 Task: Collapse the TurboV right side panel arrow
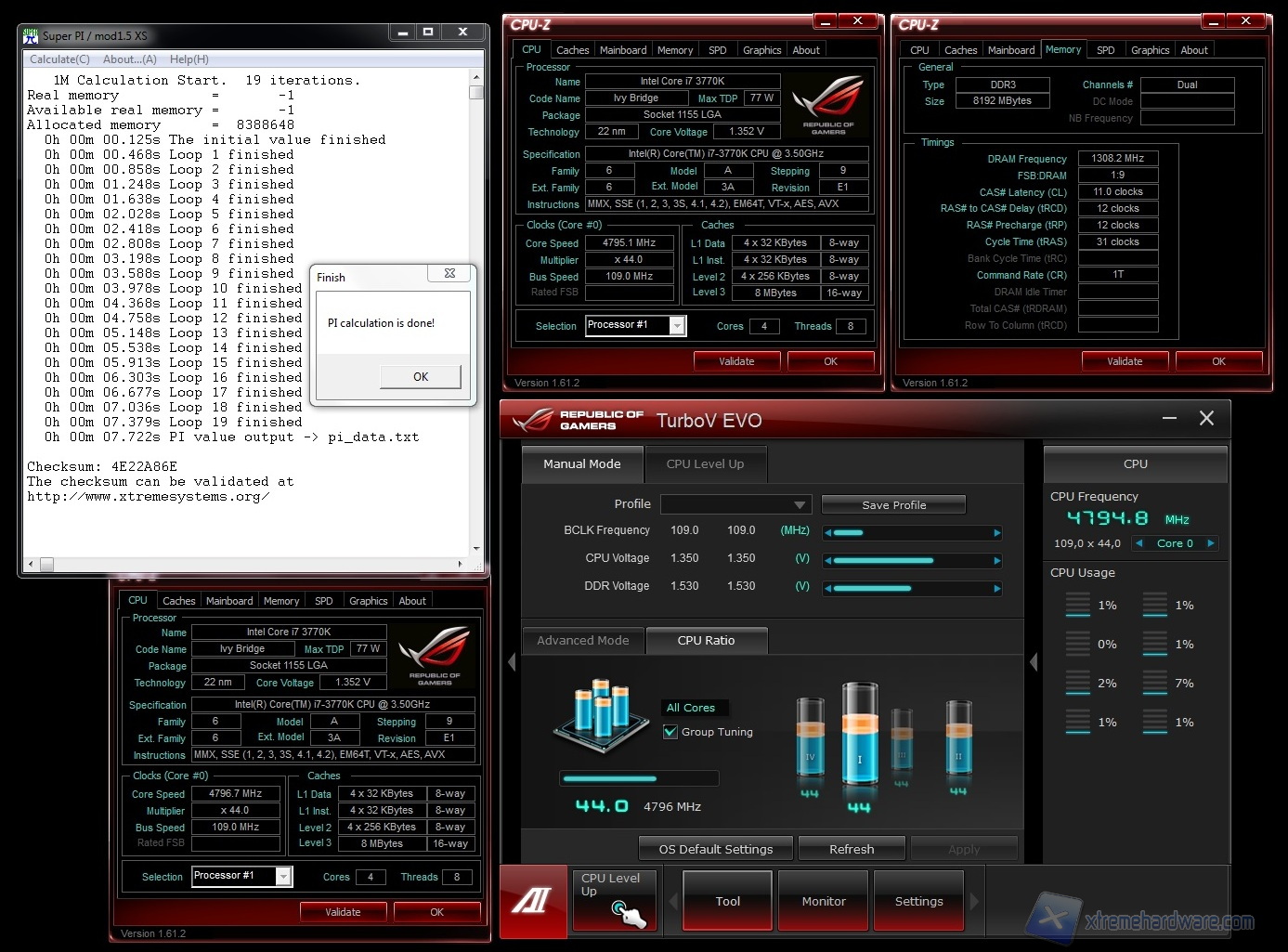(x=1034, y=662)
